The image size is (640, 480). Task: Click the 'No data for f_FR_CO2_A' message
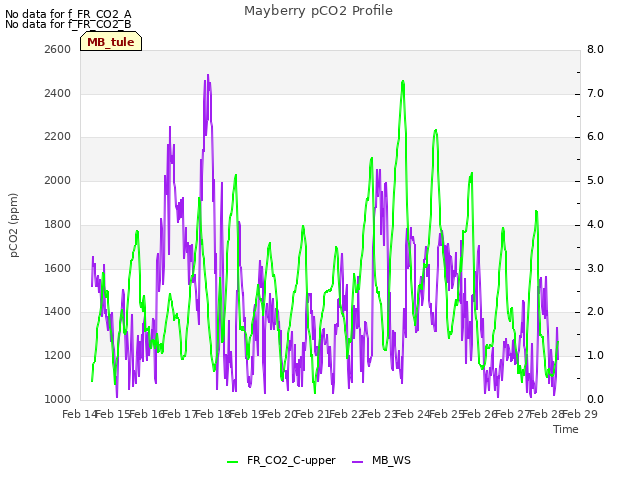coord(68,14)
